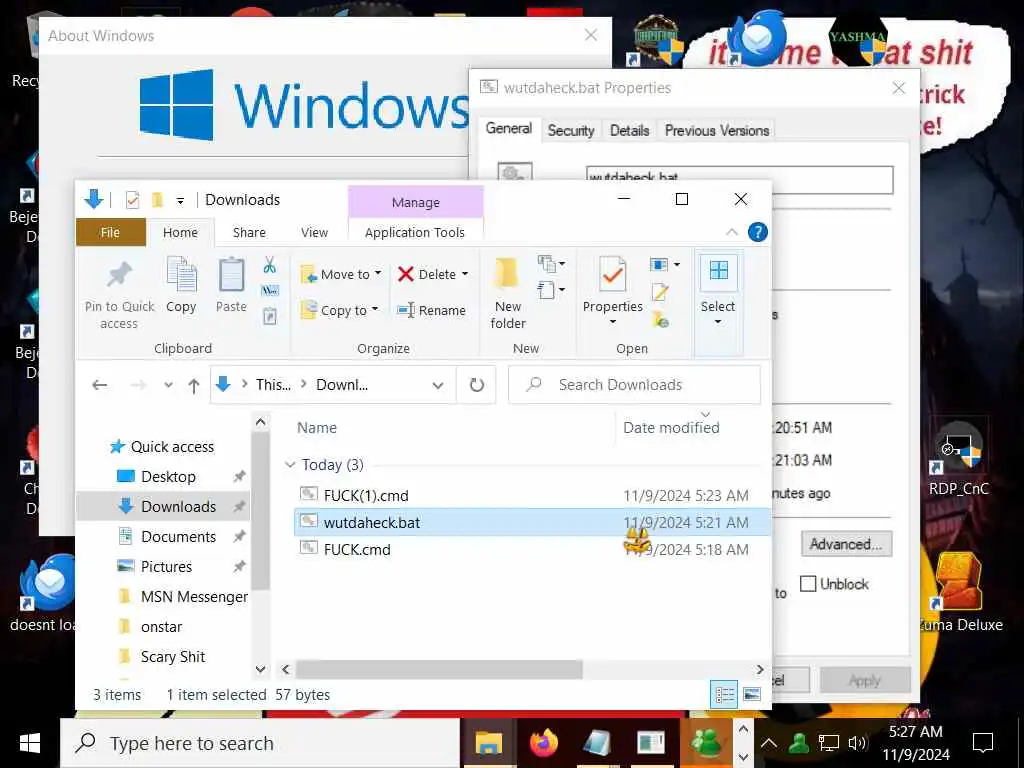Switch to Security tab in Properties
Viewport: 1024px width, 768px height.
pyautogui.click(x=571, y=131)
